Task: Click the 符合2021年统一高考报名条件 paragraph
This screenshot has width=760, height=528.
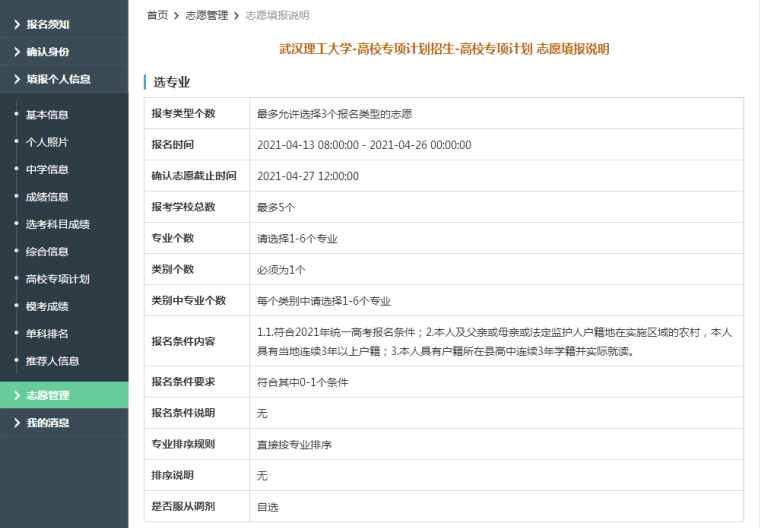Action: (494, 341)
